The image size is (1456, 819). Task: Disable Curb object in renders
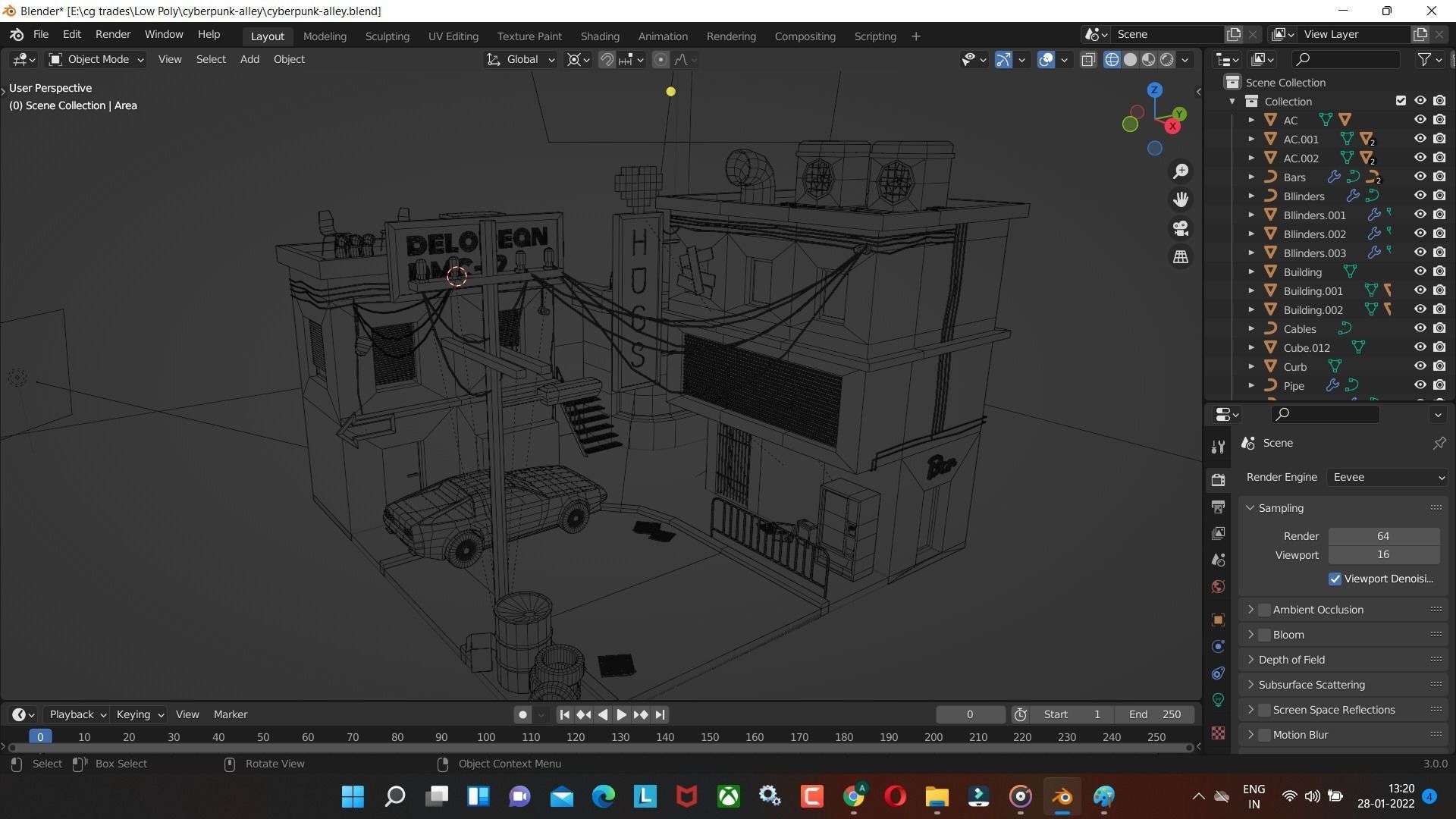(x=1439, y=366)
